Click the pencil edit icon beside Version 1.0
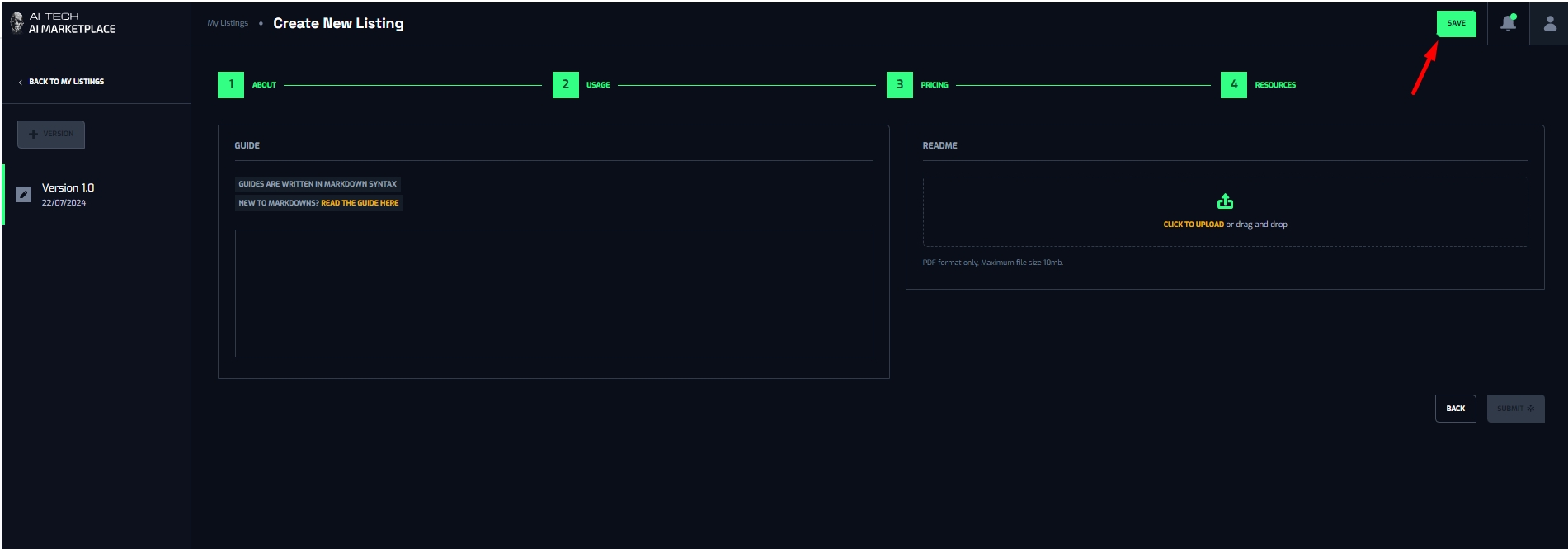This screenshot has width=1568, height=549. [24, 194]
